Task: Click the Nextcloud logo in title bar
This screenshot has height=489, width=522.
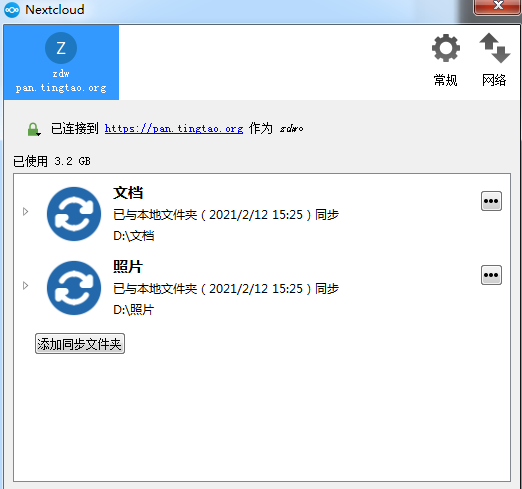Action: click(12, 10)
